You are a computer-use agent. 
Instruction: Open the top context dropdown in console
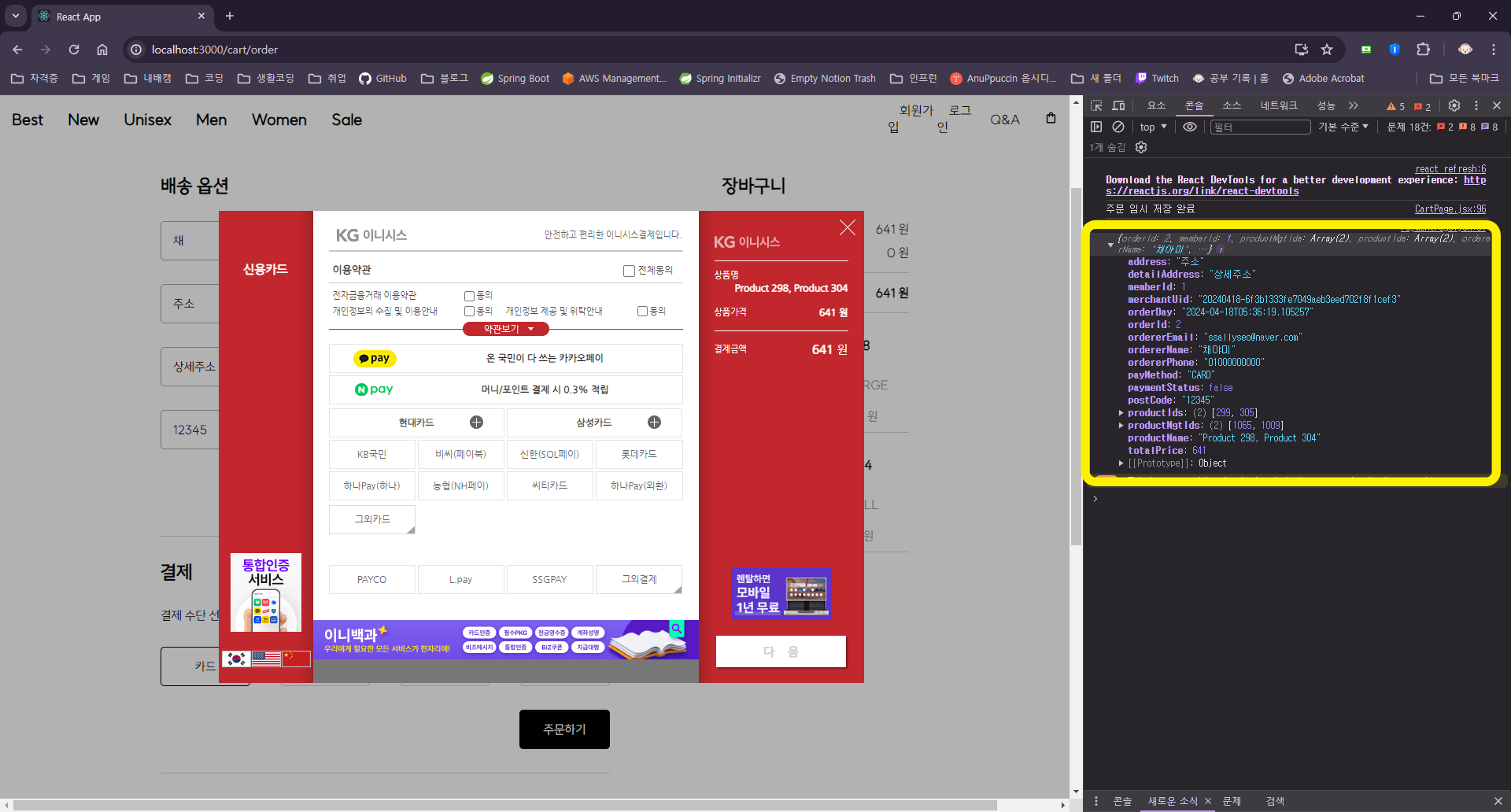[x=1153, y=127]
